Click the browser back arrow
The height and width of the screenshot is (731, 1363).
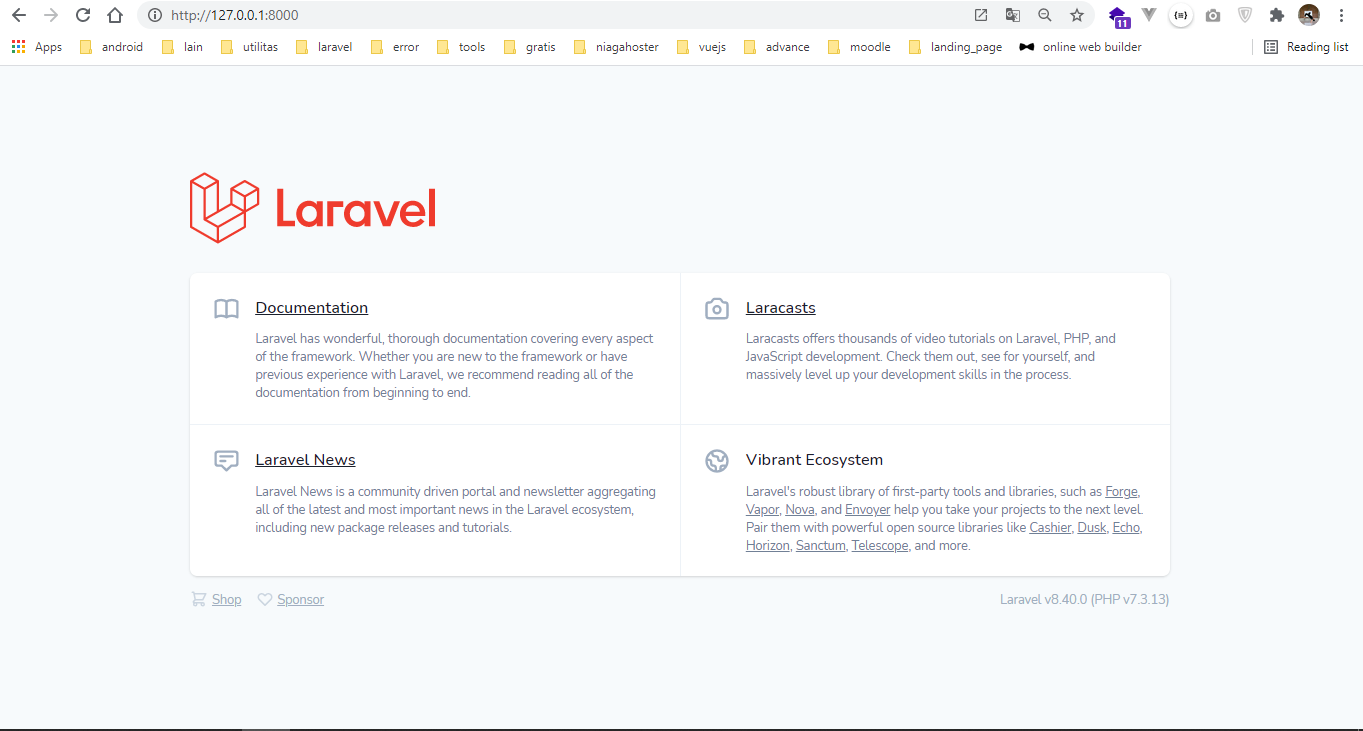coord(18,15)
